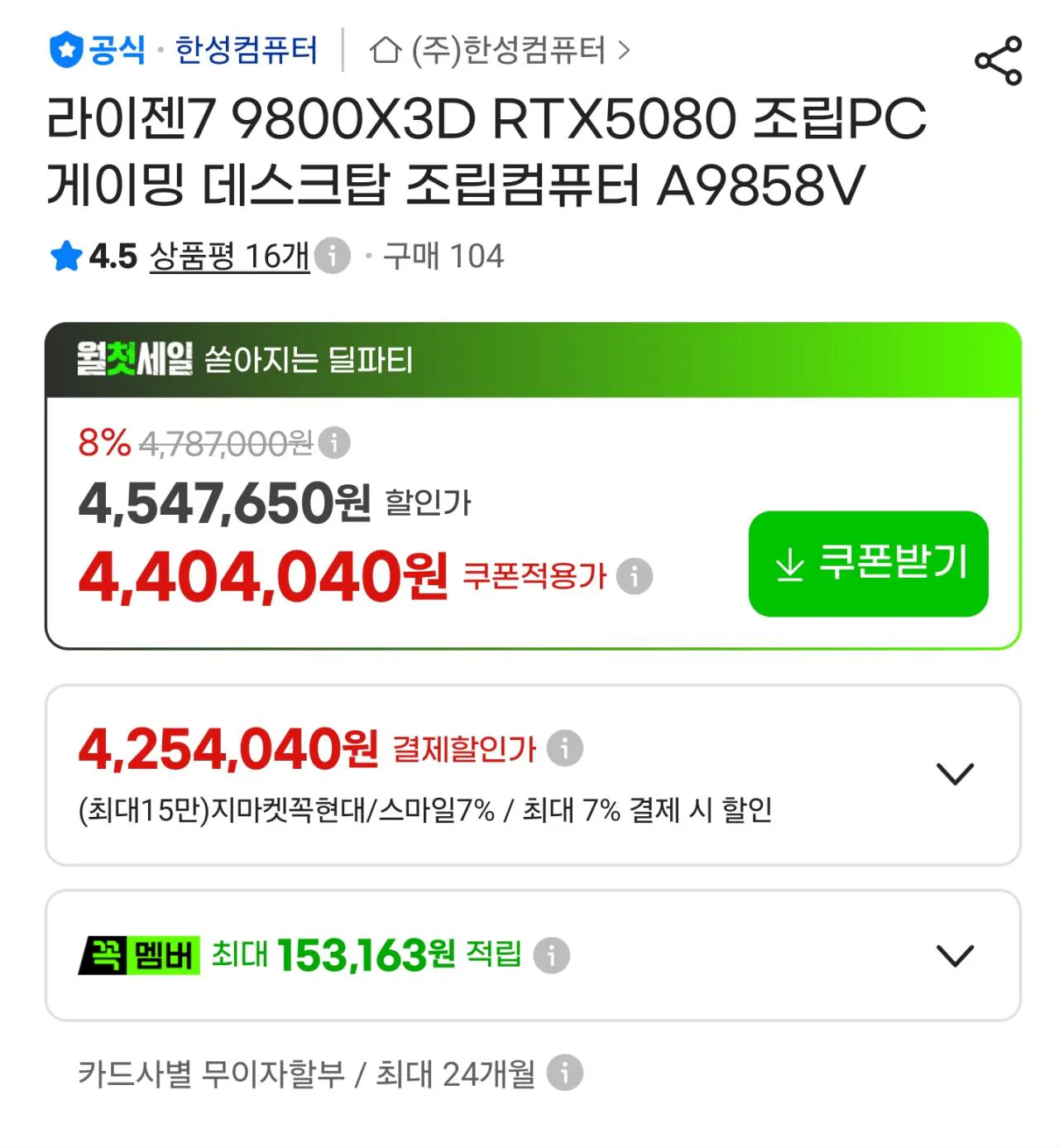Image resolution: width=1059 pixels, height=1148 pixels.
Task: Click the home icon beside (주)한성컴퓨터
Action: [x=386, y=50]
